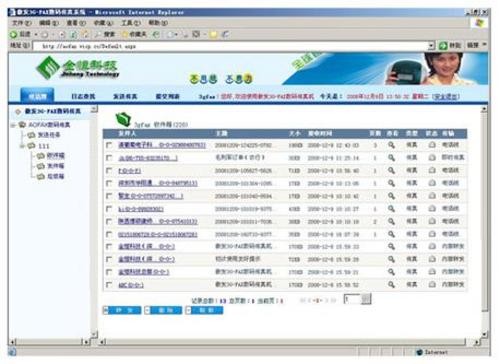Collapse the 111 folder node in the tree
Viewport: 500px width, 364px height.
[x=22, y=146]
